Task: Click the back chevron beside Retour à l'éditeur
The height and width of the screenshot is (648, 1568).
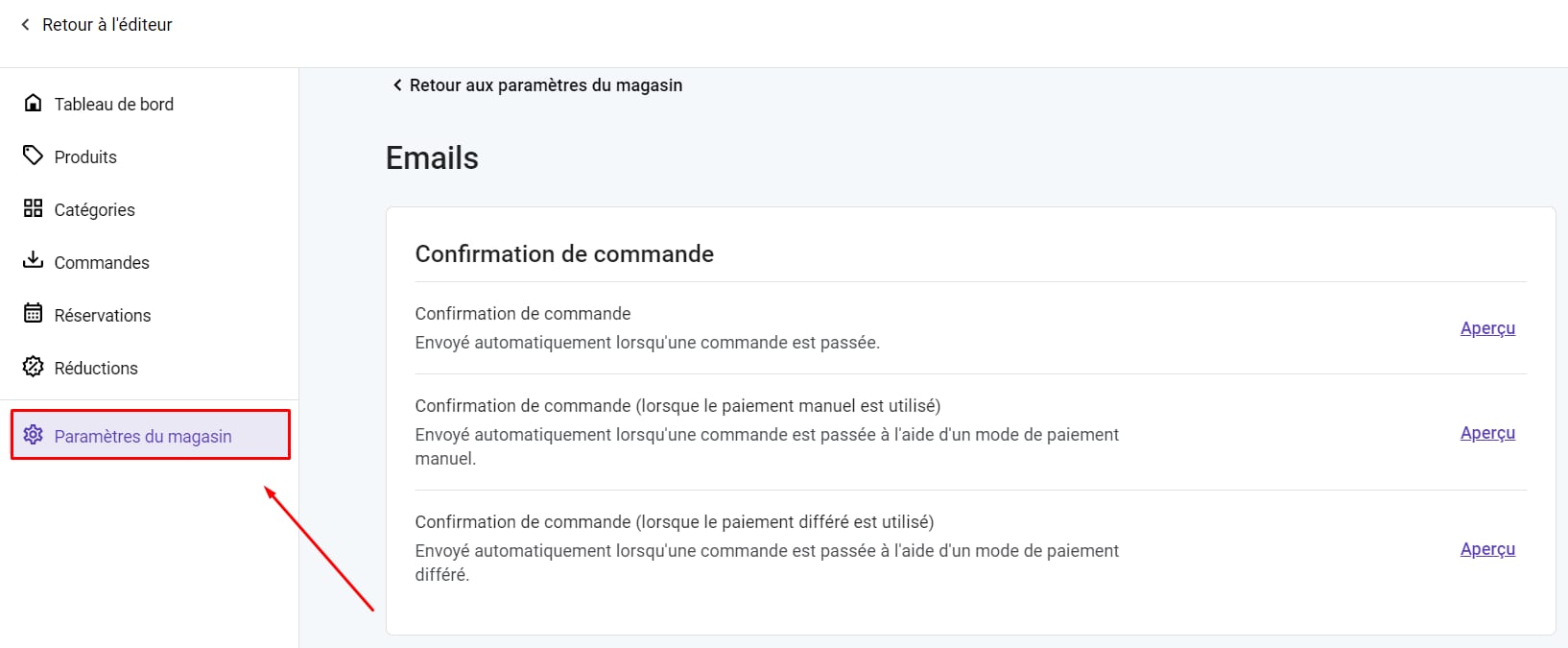Action: point(25,25)
